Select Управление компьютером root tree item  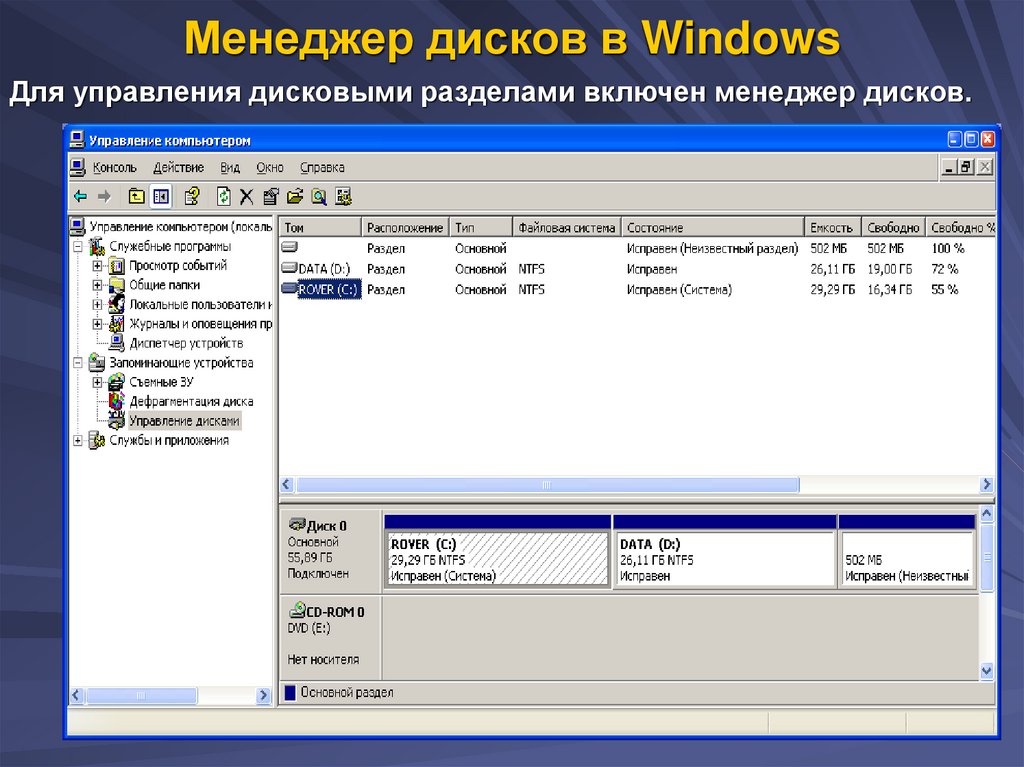[181, 227]
